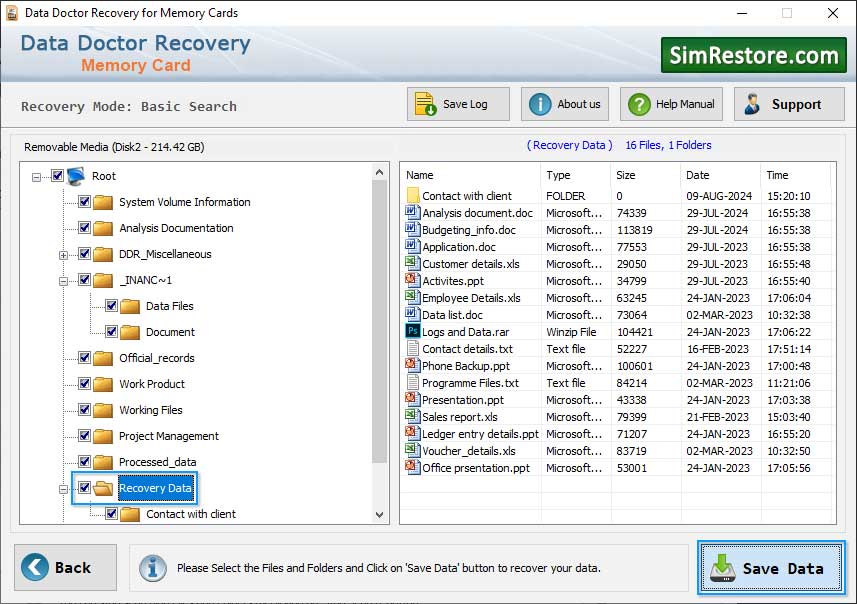Click the Help Manual question mark icon
This screenshot has height=604, width=857.
(638, 104)
